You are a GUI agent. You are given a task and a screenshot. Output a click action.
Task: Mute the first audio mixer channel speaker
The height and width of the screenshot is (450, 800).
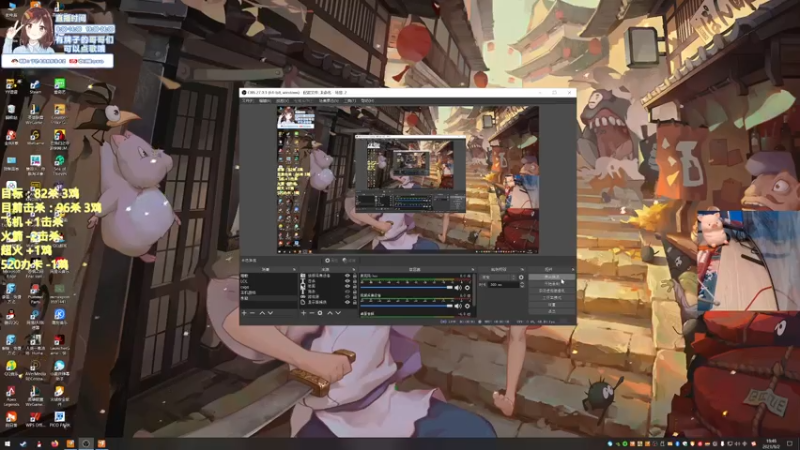pos(458,288)
